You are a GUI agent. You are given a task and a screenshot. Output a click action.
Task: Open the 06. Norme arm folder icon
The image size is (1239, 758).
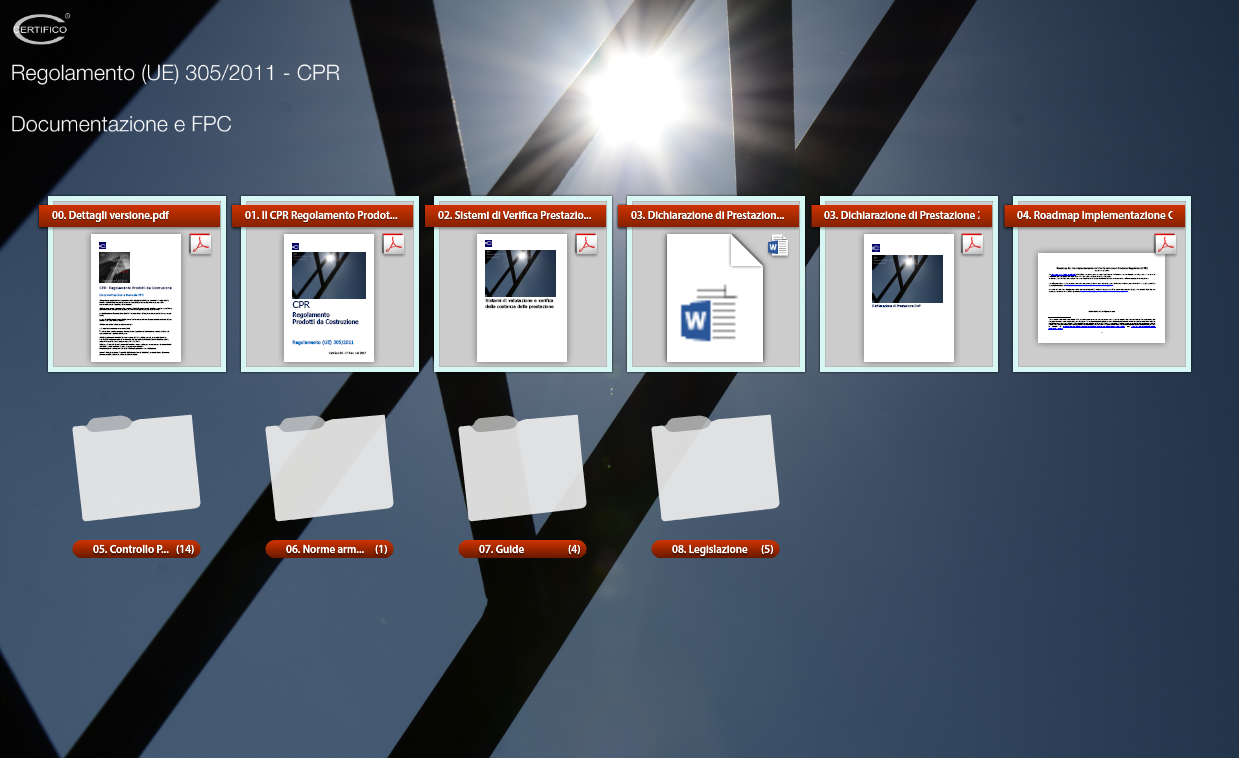tap(329, 468)
